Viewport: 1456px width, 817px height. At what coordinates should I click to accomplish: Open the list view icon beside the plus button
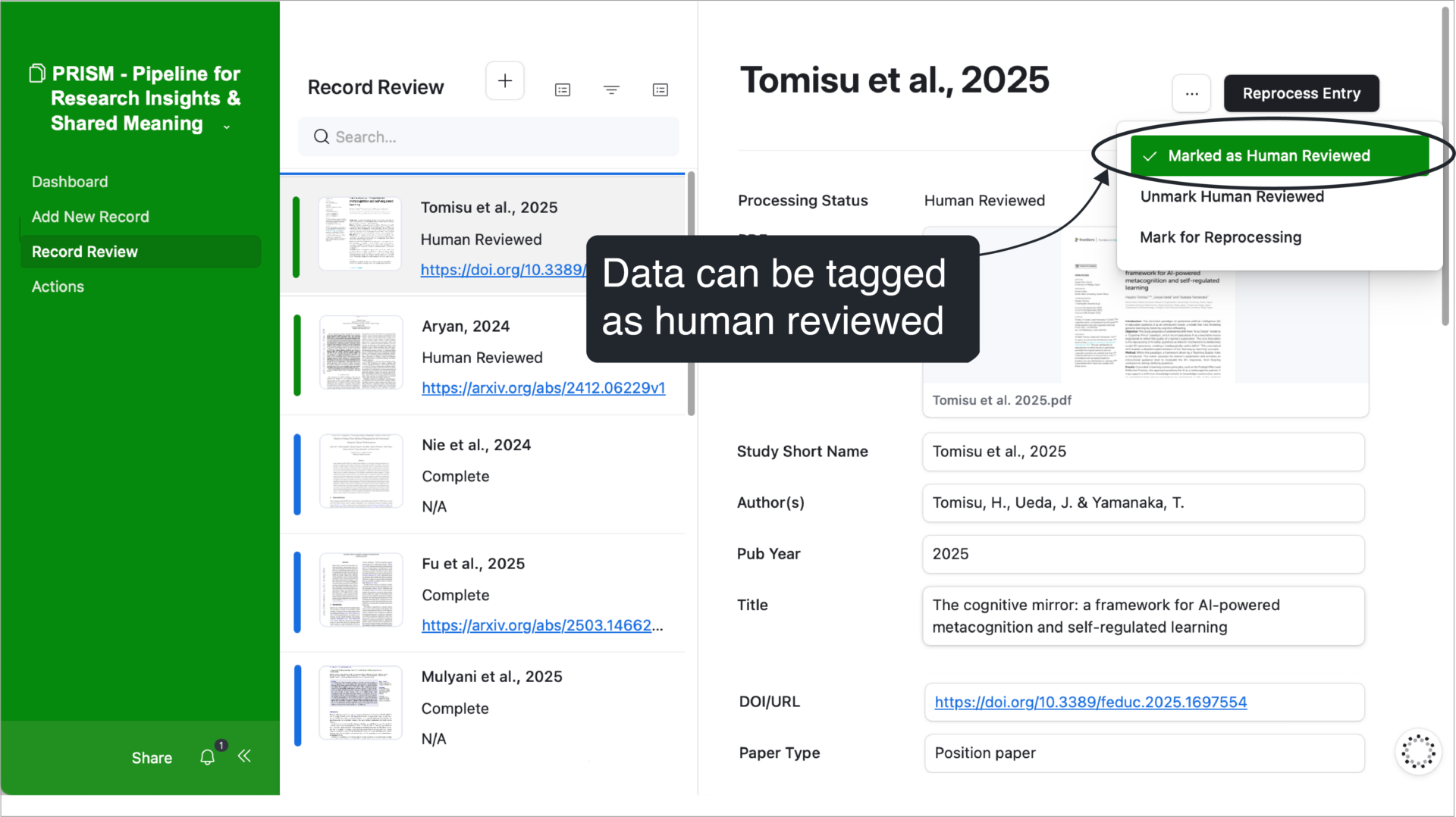tap(562, 89)
